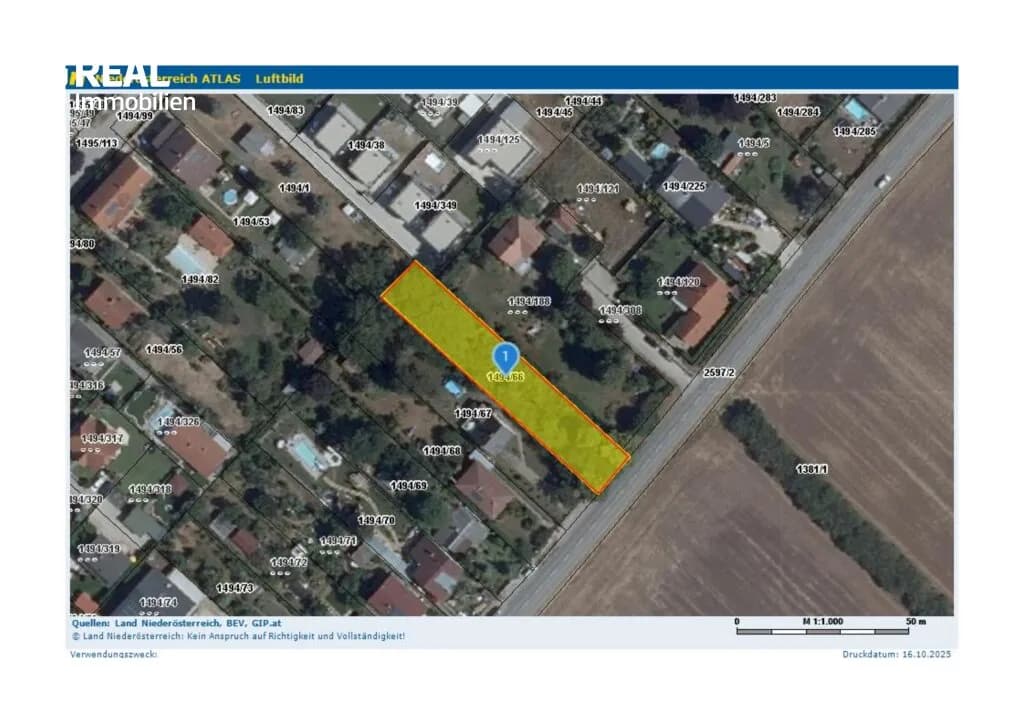Click the 'Druckdatum: 16.10.2025' text
This screenshot has height=724, width=1024.
click(x=896, y=654)
